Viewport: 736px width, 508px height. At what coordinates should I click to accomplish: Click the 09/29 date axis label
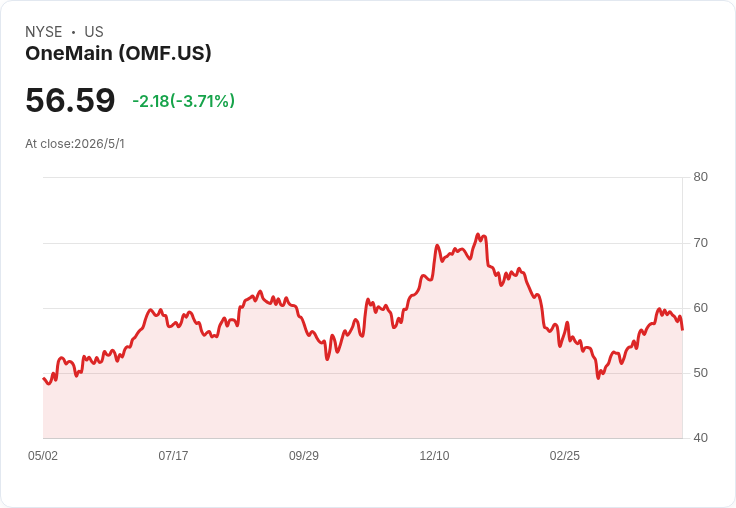(x=304, y=456)
